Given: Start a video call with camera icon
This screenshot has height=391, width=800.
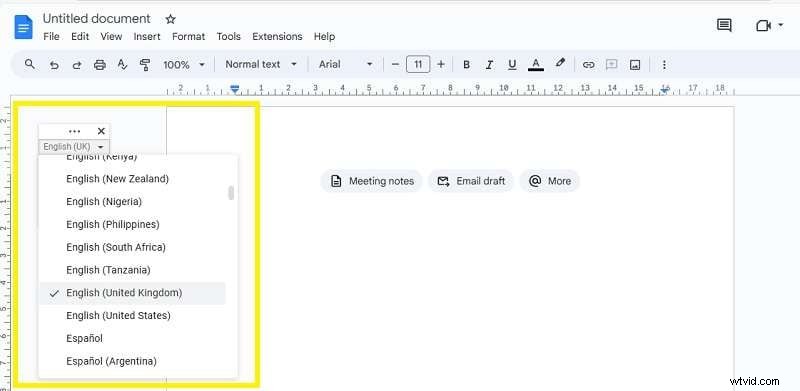Looking at the screenshot, I should (x=763, y=26).
